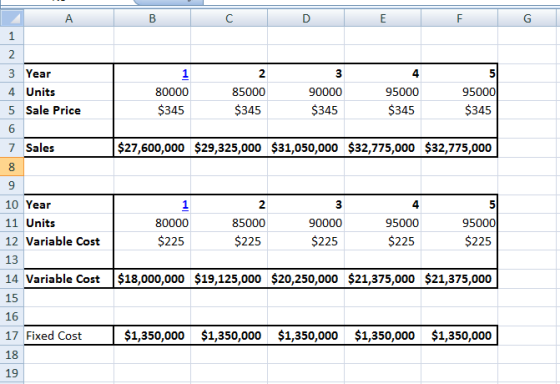Select the $29,325,000 sales cell
560x384 pixels.
(229, 148)
